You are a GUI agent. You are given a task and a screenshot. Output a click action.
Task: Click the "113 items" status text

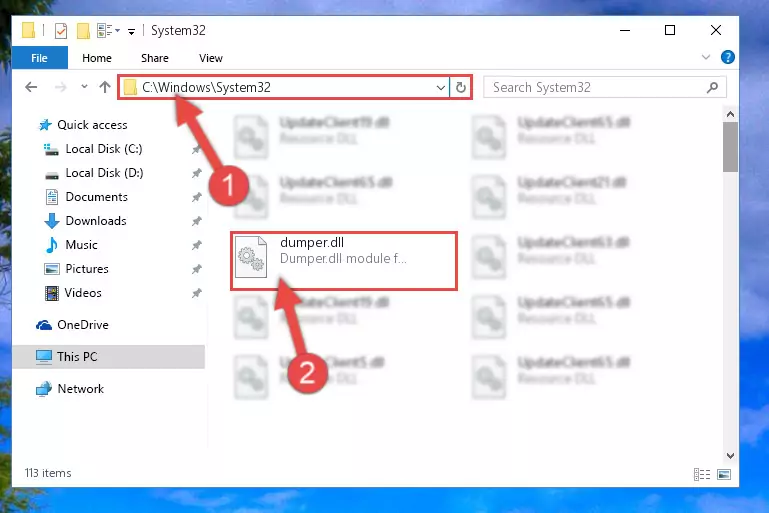(x=48, y=473)
